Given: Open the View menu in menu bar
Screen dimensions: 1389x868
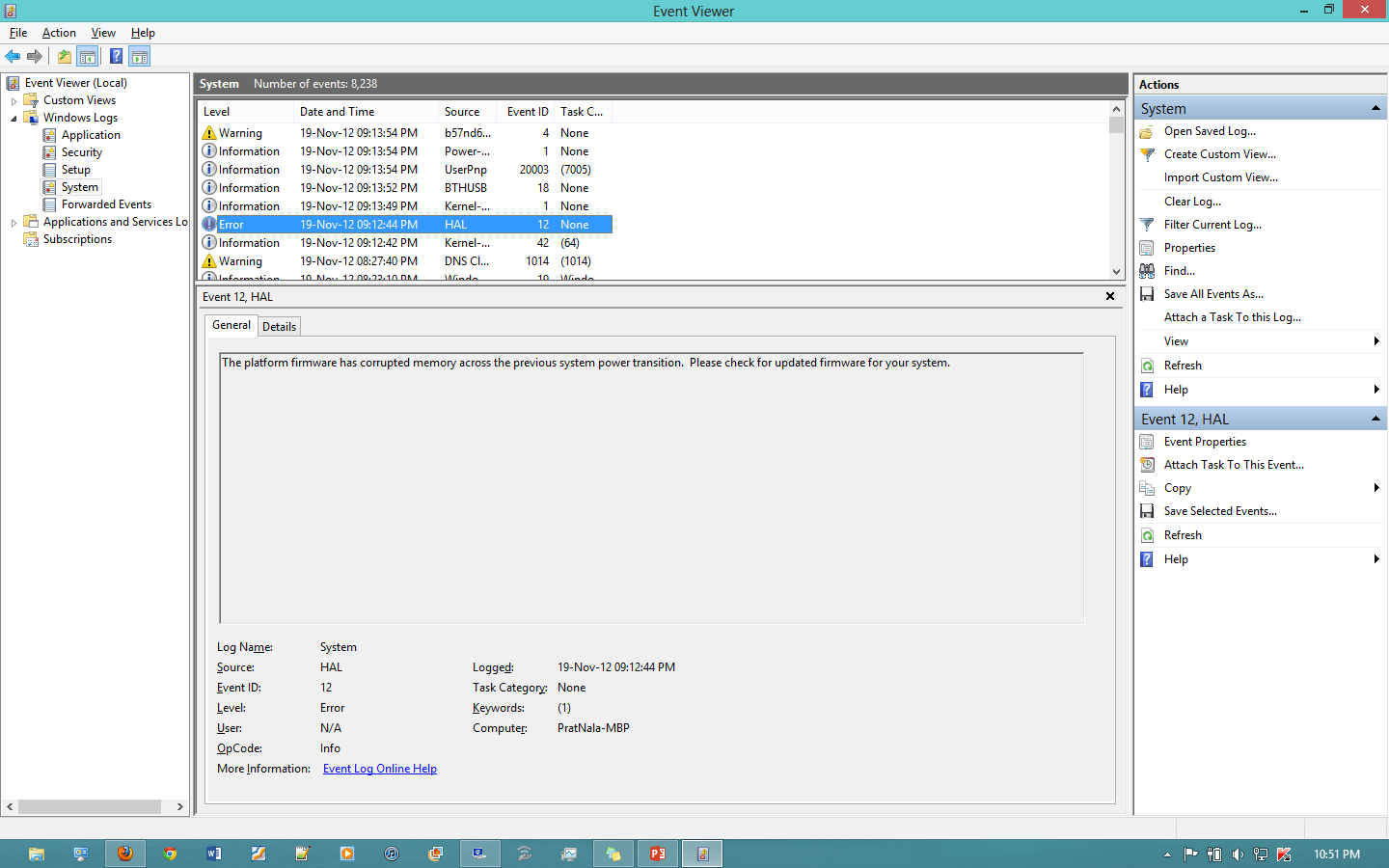Looking at the screenshot, I should click(103, 33).
